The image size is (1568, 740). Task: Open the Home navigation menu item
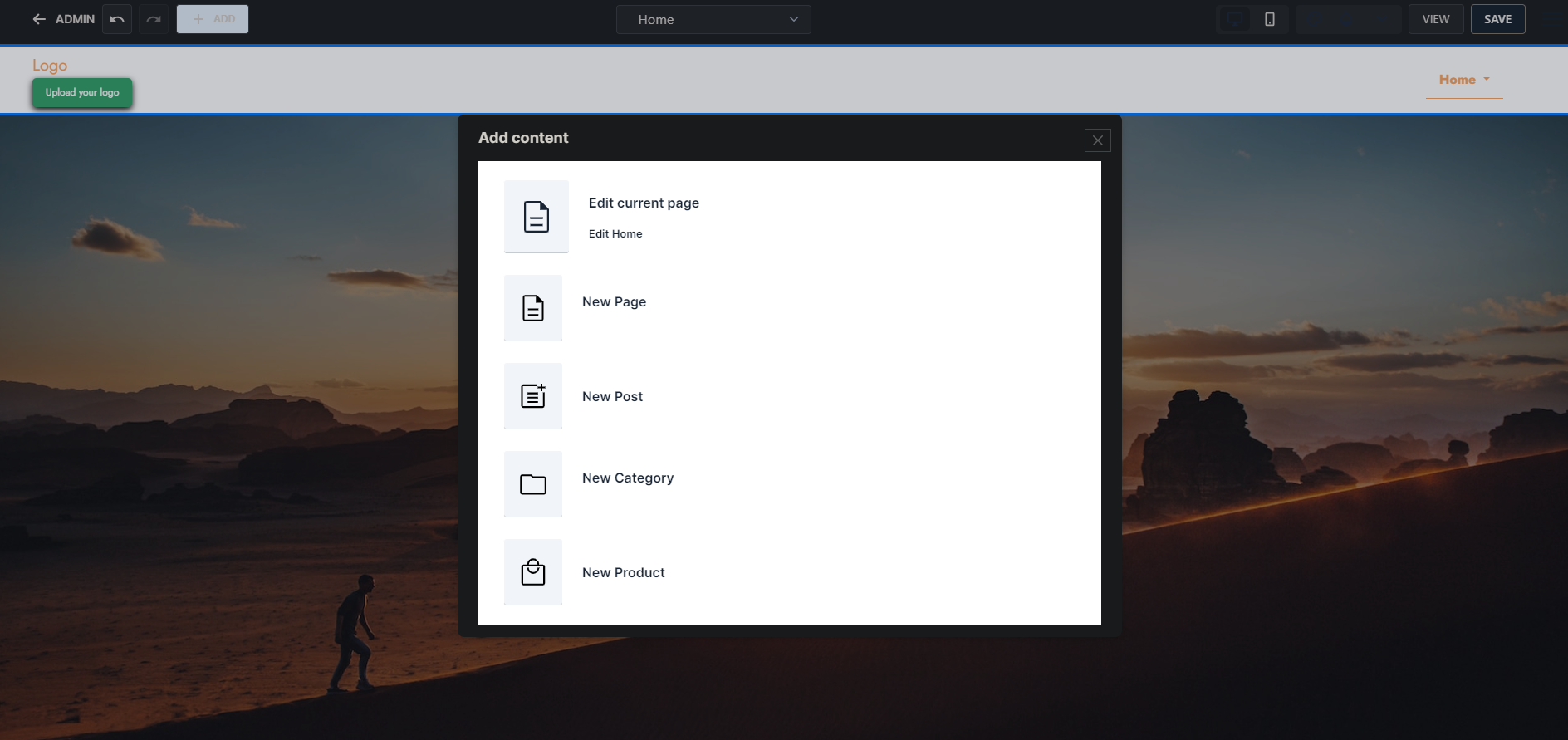[x=1464, y=80]
